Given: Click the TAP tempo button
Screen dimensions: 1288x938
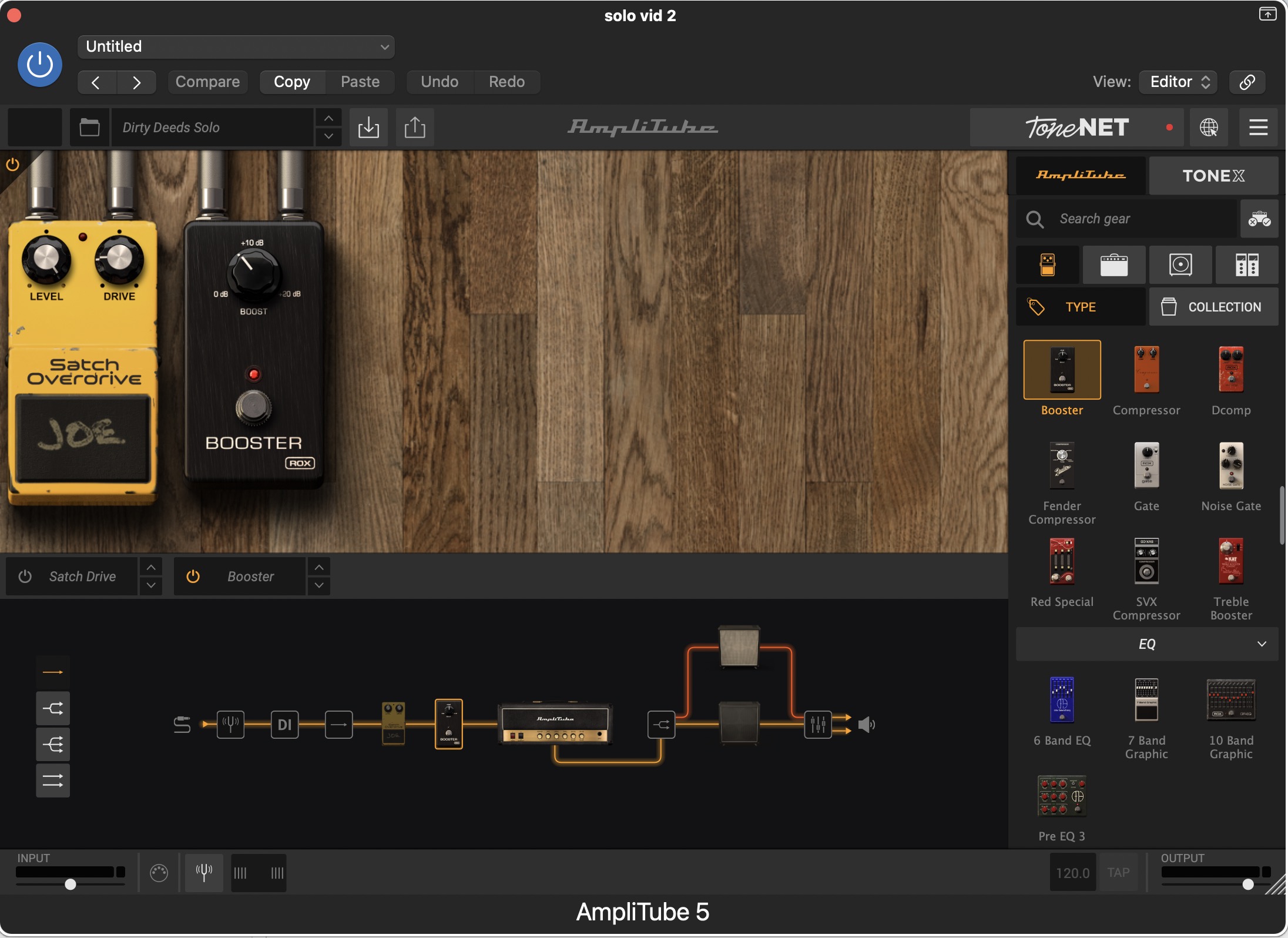Looking at the screenshot, I should tap(1118, 873).
